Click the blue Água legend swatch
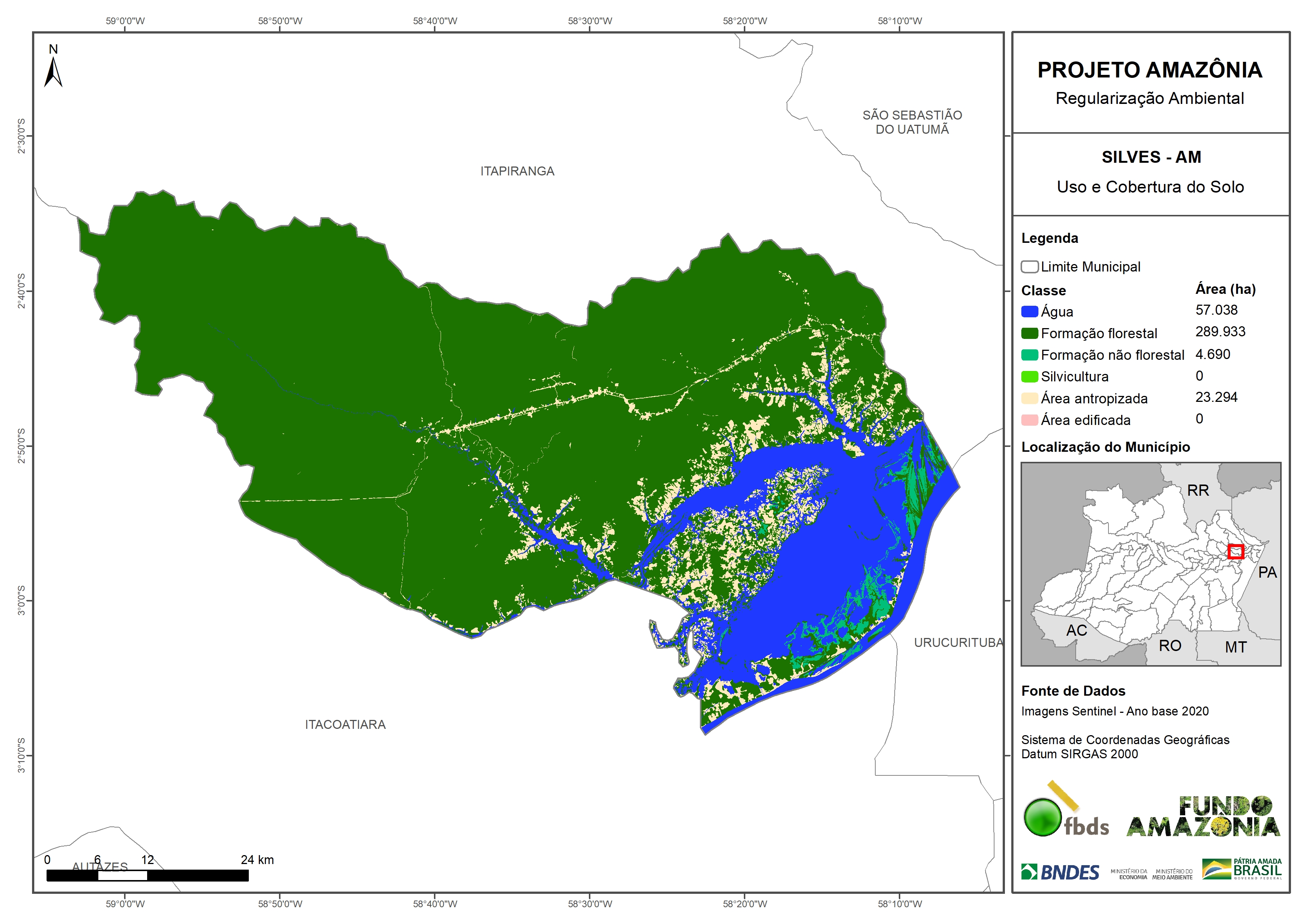 pyautogui.click(x=1029, y=311)
